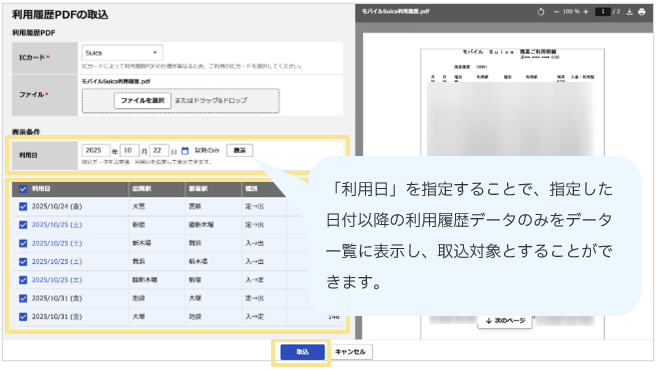The height and width of the screenshot is (370, 658).
Task: Go to next page via 次のページ button
Action: click(505, 320)
